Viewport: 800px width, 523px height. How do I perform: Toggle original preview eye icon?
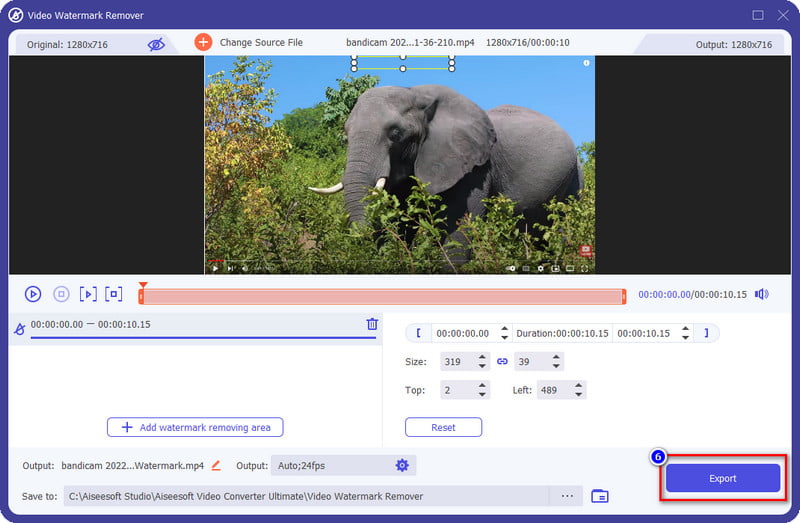[x=156, y=44]
